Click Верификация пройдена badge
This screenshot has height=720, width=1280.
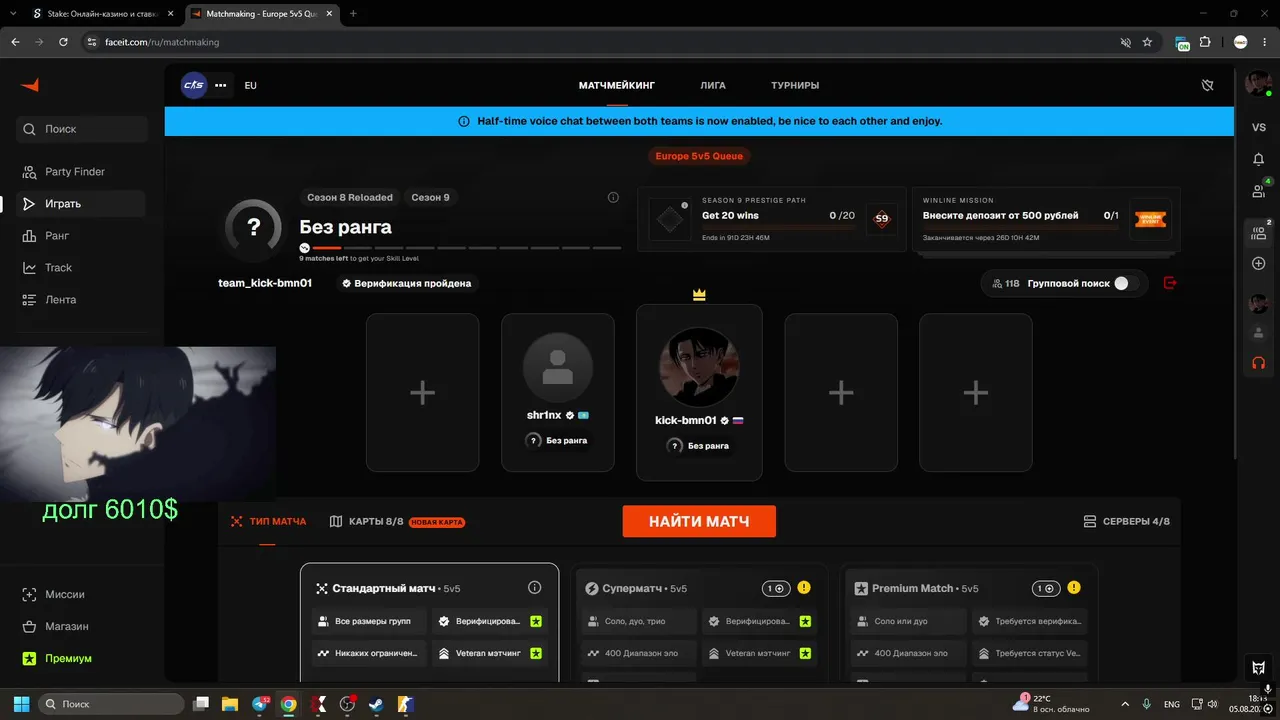click(x=407, y=283)
